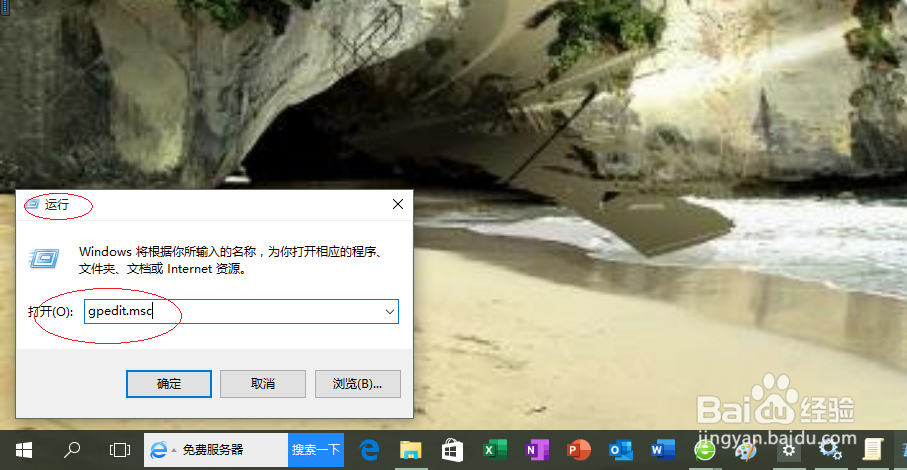Expand the 打开 command history dropdown arrow
Viewport: 907px width, 470px height.
pyautogui.click(x=390, y=312)
